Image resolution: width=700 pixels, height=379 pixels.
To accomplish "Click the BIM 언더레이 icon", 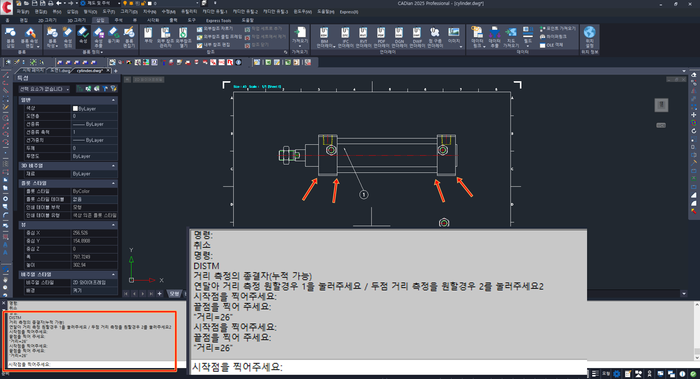I will [324, 37].
